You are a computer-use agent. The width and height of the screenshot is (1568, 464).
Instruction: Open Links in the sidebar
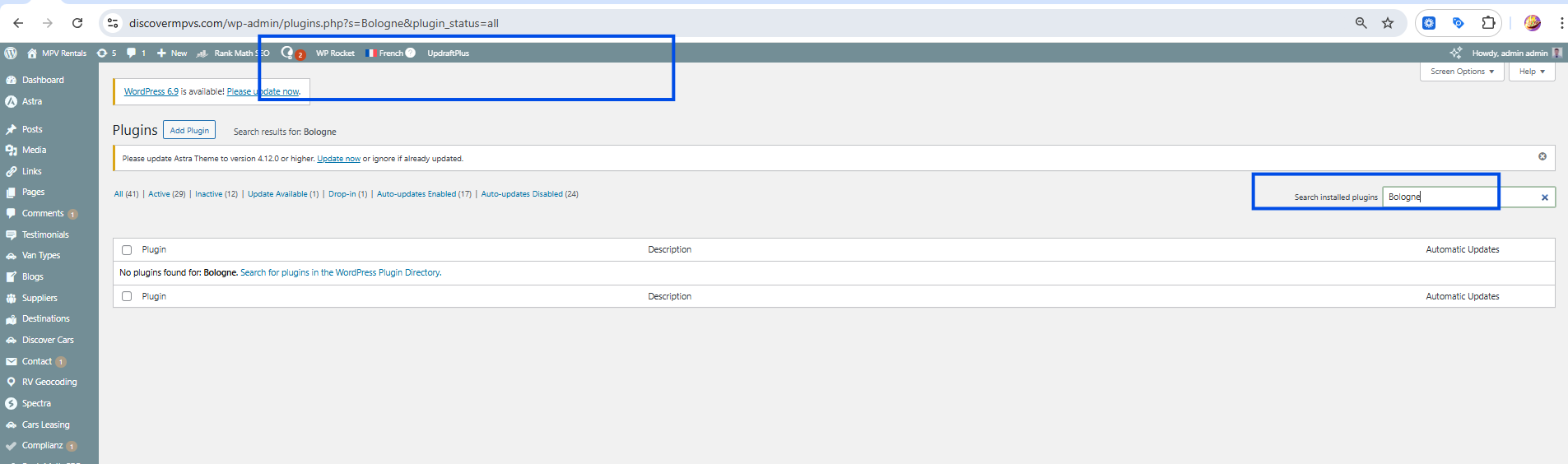point(31,171)
